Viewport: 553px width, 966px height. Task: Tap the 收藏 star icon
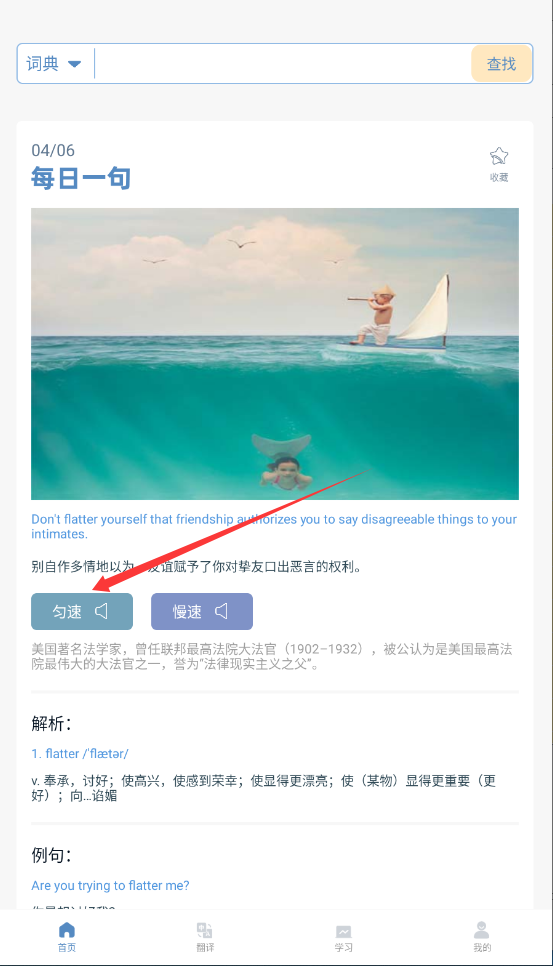pos(499,156)
